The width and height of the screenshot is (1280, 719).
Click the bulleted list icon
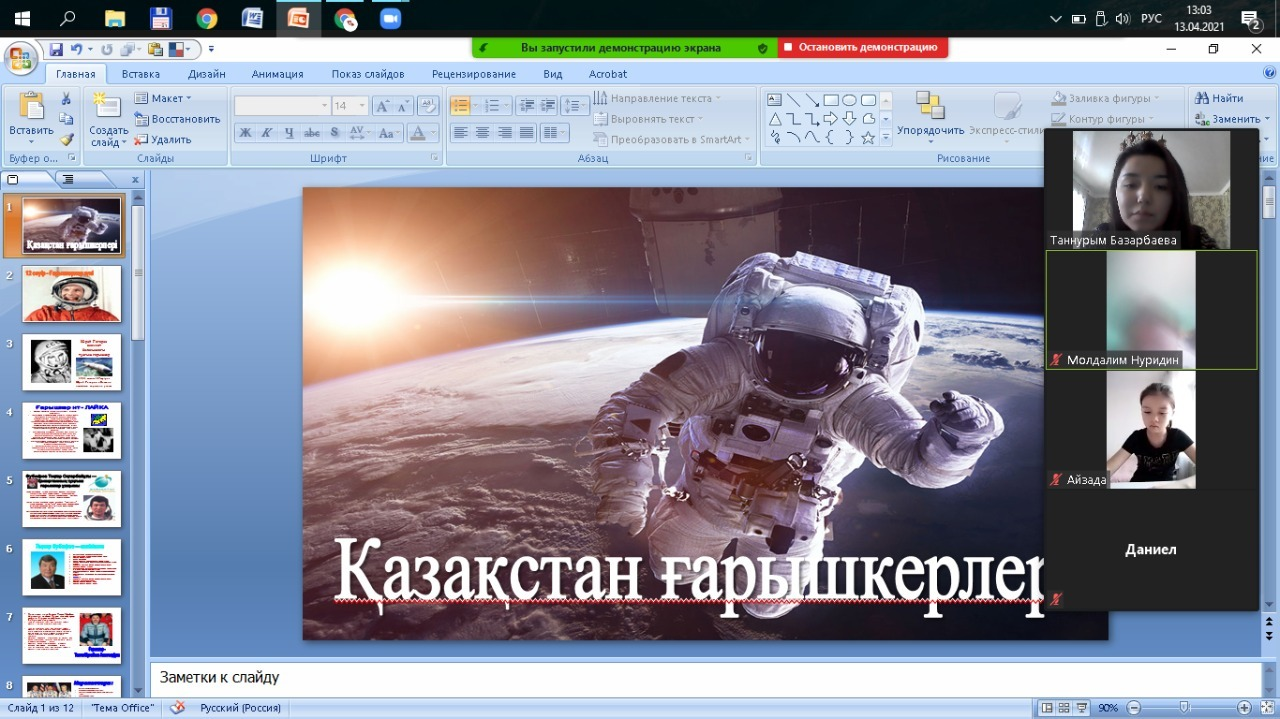[460, 105]
